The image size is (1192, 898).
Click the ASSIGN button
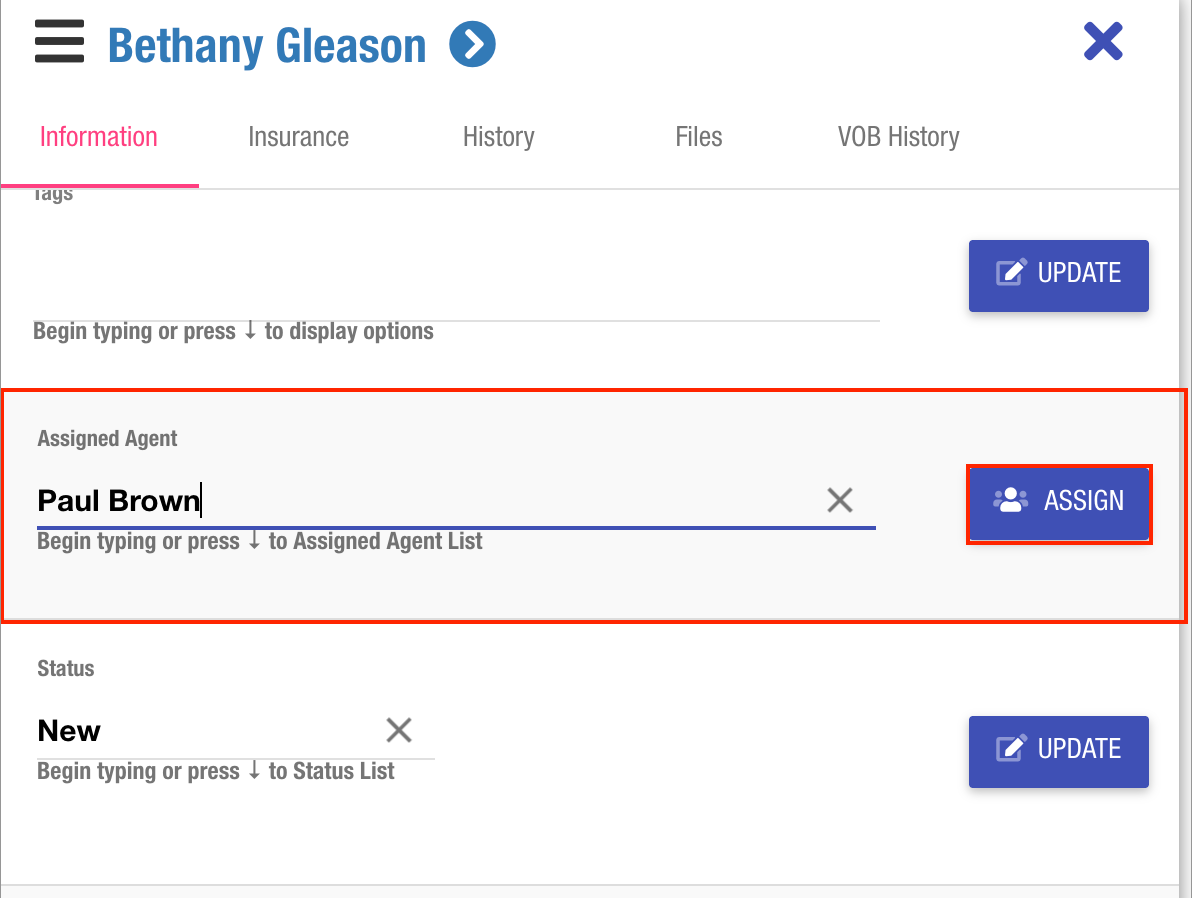pos(1059,501)
